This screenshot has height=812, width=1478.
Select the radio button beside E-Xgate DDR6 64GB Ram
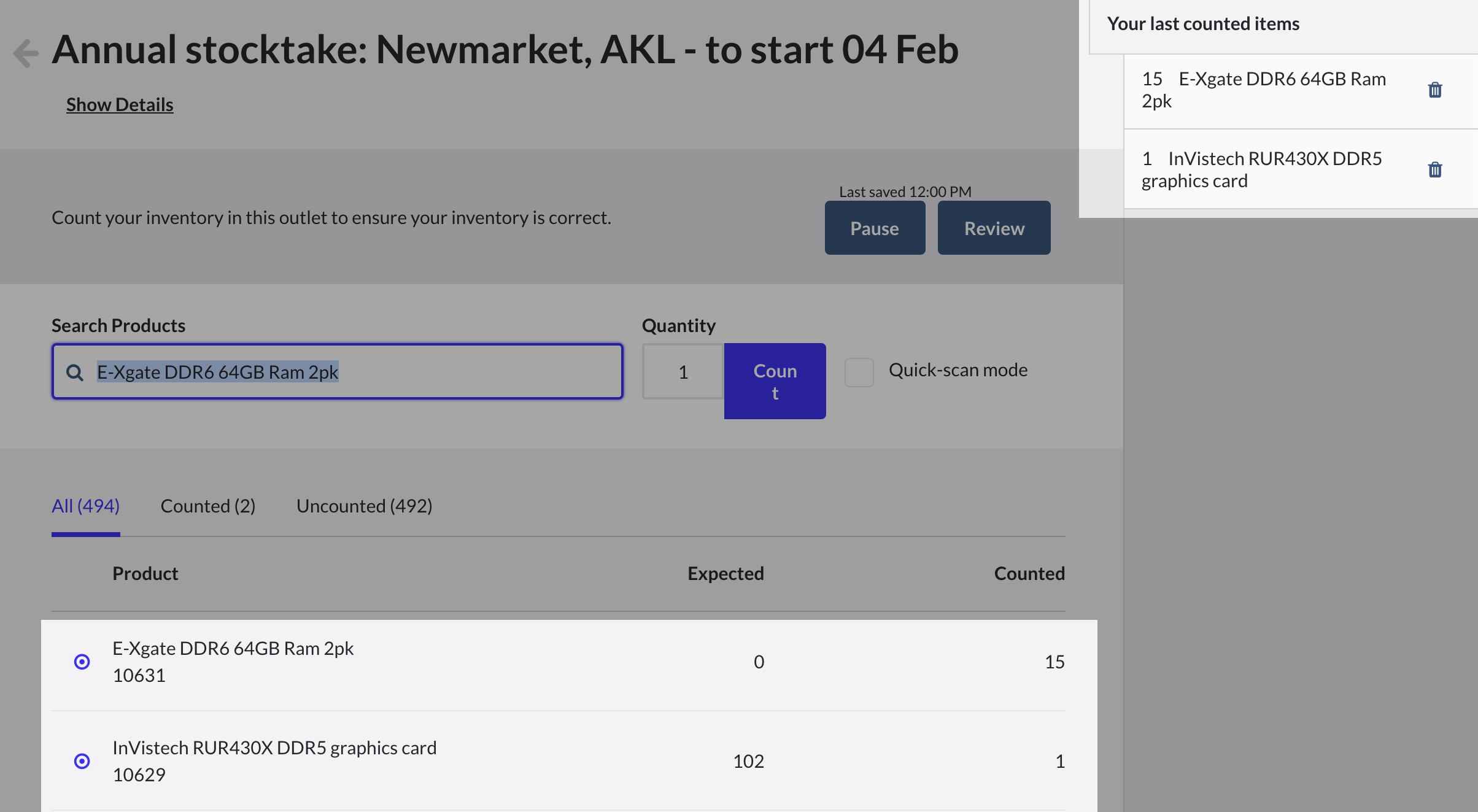click(x=82, y=662)
